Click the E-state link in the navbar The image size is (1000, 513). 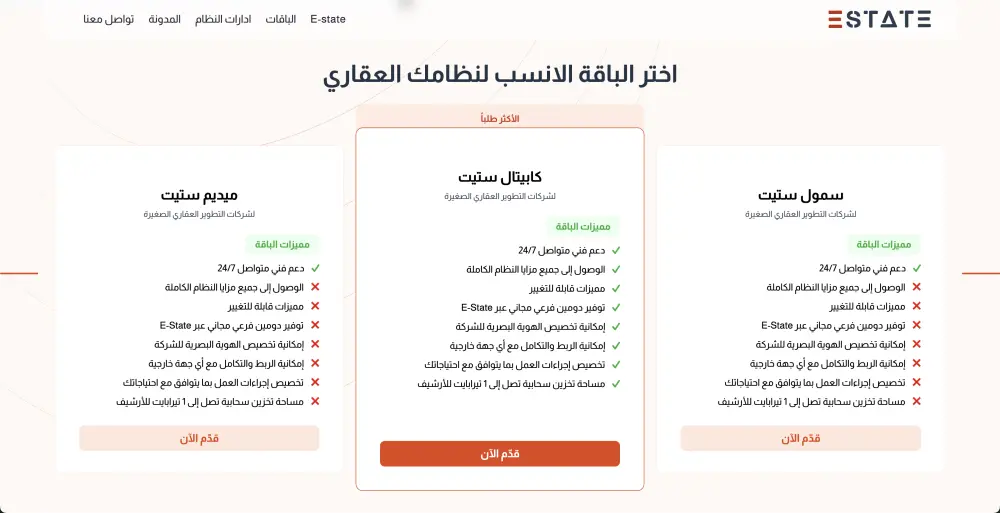(x=328, y=19)
